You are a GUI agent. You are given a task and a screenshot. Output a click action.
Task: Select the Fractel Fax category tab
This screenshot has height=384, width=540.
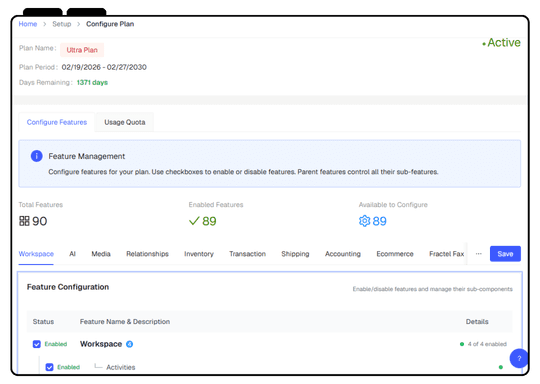[x=447, y=254]
